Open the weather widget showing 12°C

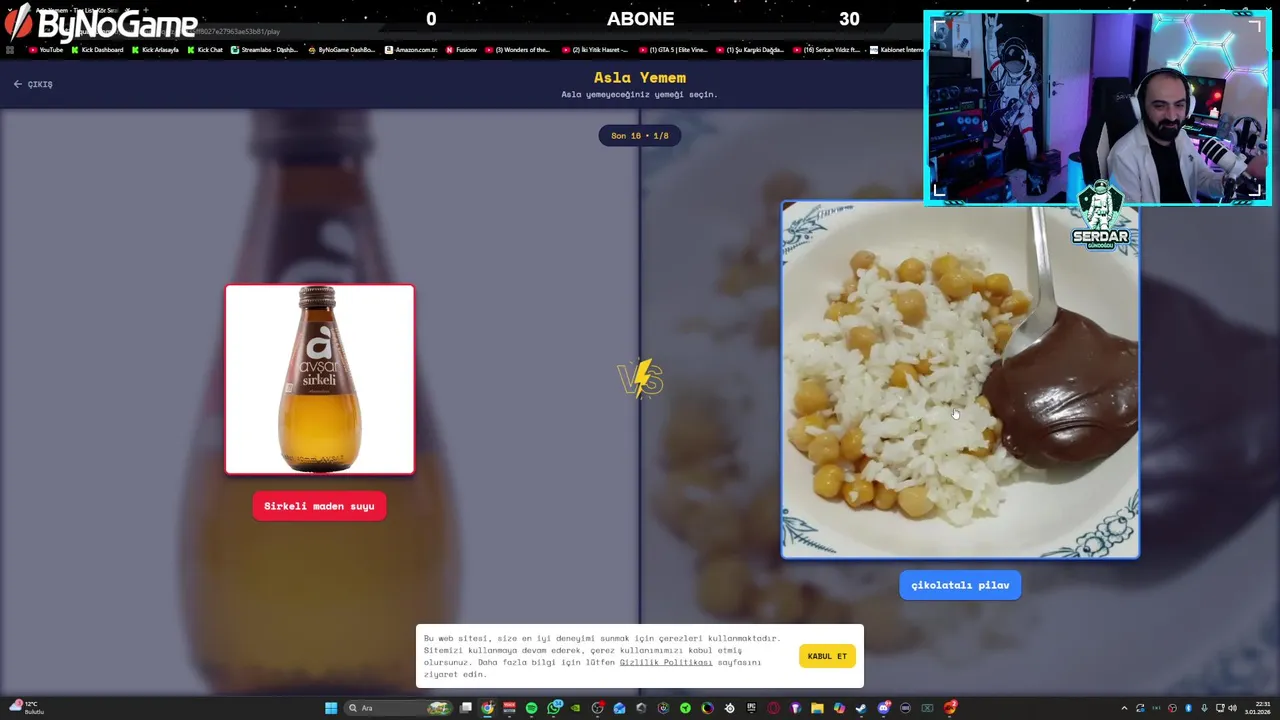[25, 708]
